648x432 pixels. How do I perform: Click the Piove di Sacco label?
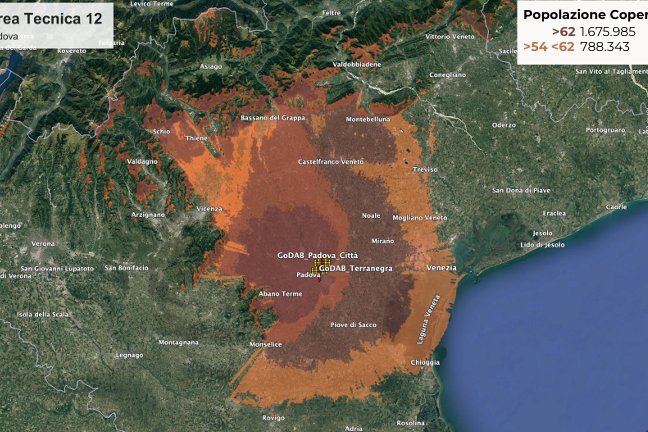[354, 325]
